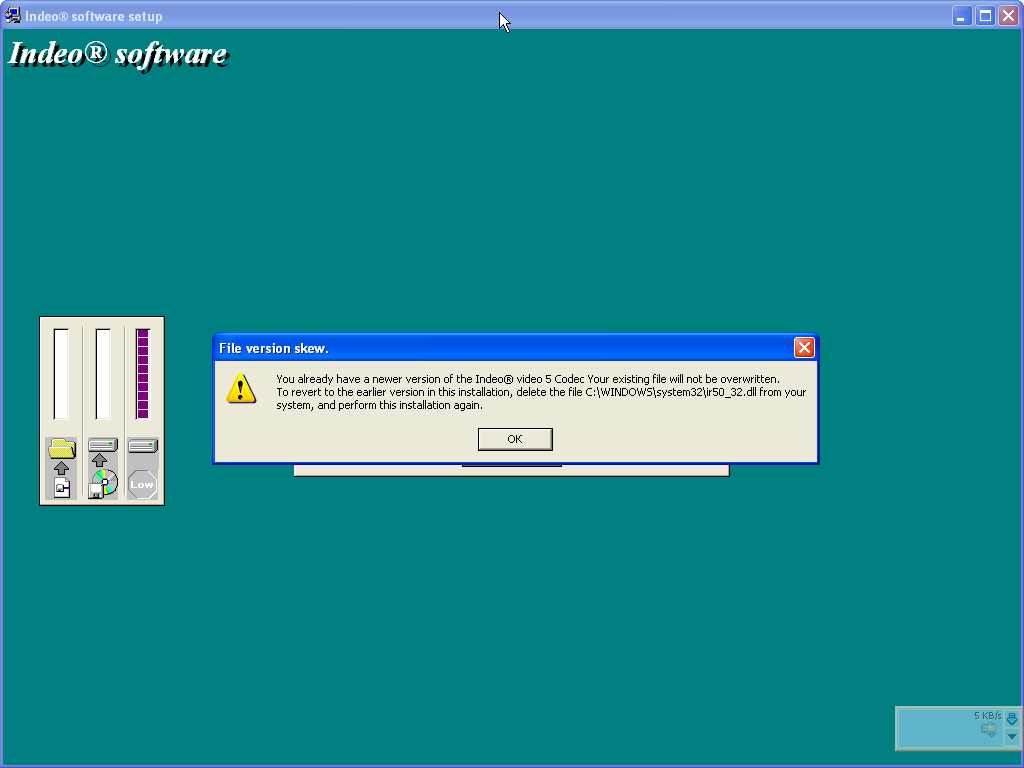Image resolution: width=1024 pixels, height=768 pixels.
Task: Click the CD disc source icon
Action: [103, 484]
